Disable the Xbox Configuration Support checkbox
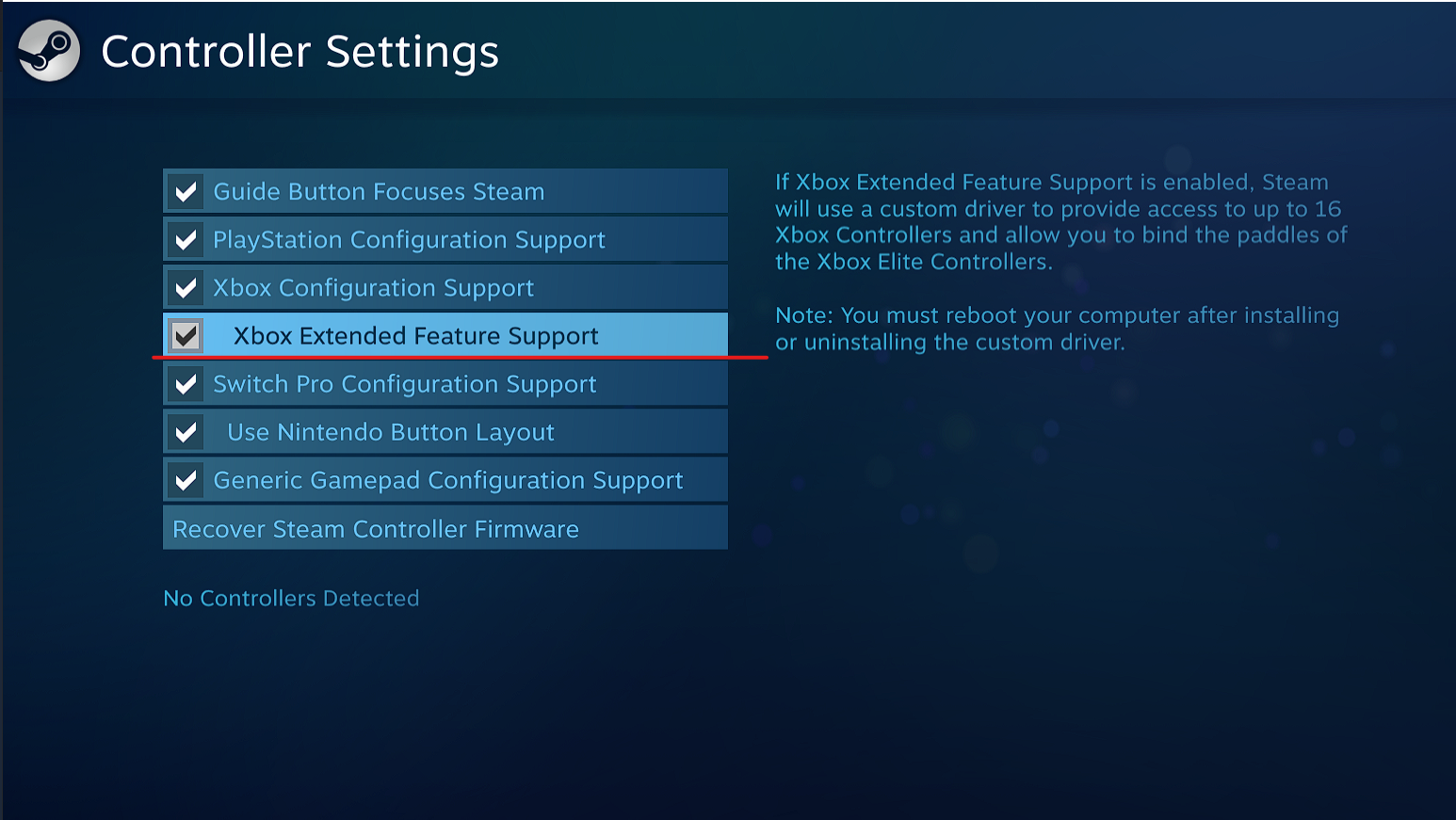Image resolution: width=1456 pixels, height=820 pixels. [x=186, y=288]
